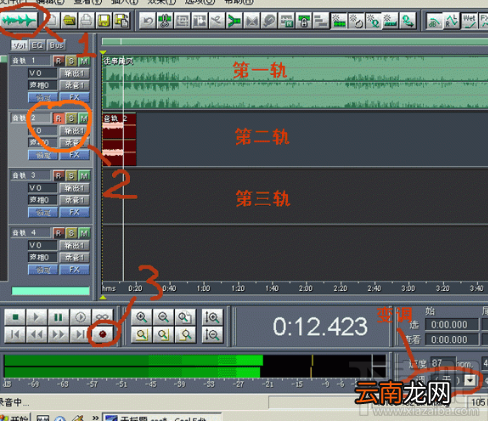Viewport: 488px width, 421px height.
Task: Zoom in horizontally with the plus magnifier
Action: click(141, 317)
